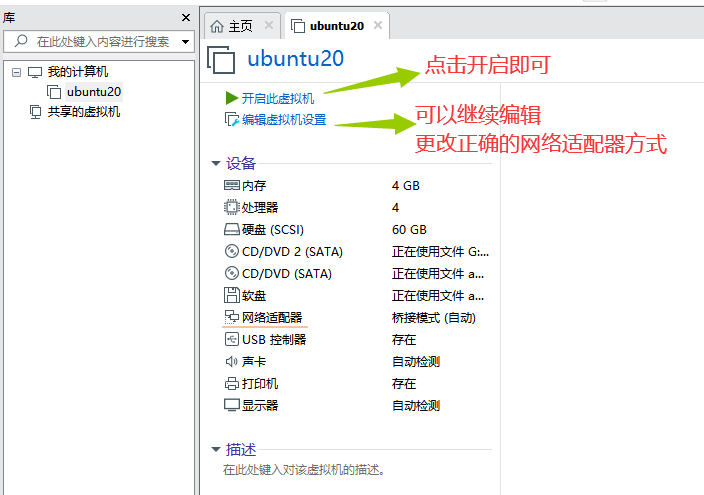Screen dimensions: 704x495
Task: Click the network adapter (网络适配器) icon
Action: [x=232, y=317]
